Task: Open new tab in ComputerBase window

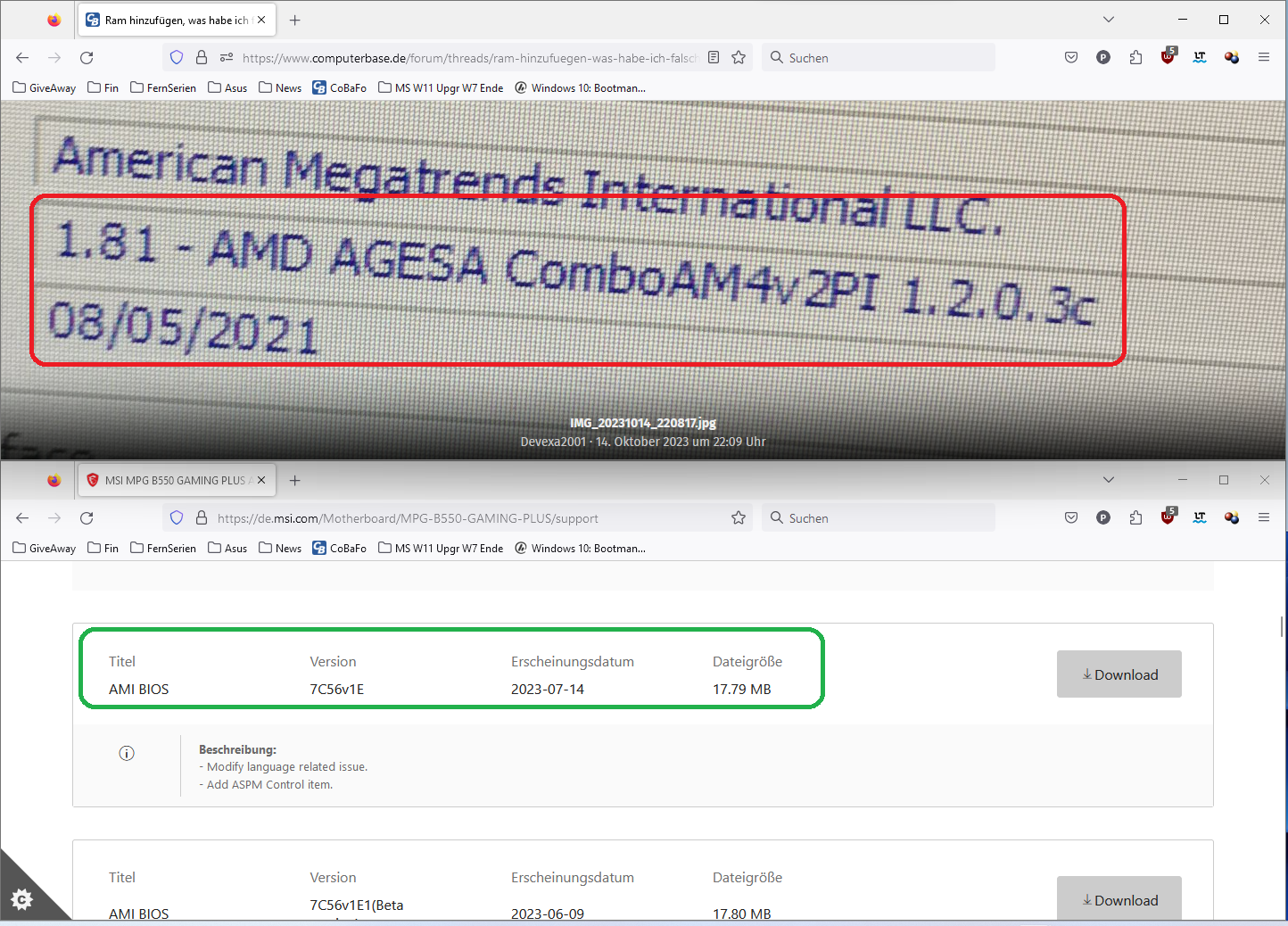Action: pos(295,20)
